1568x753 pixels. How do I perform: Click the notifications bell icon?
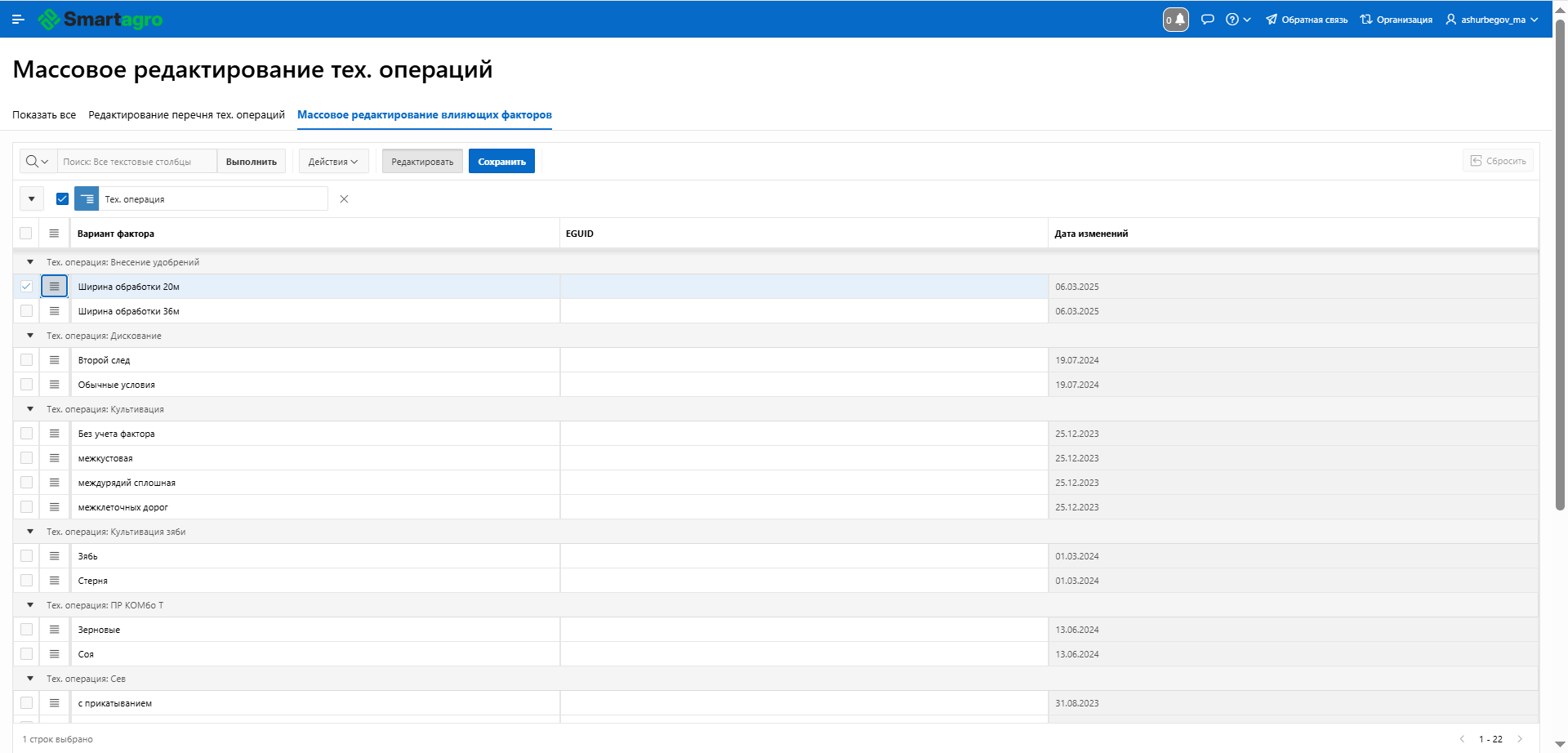click(1176, 20)
